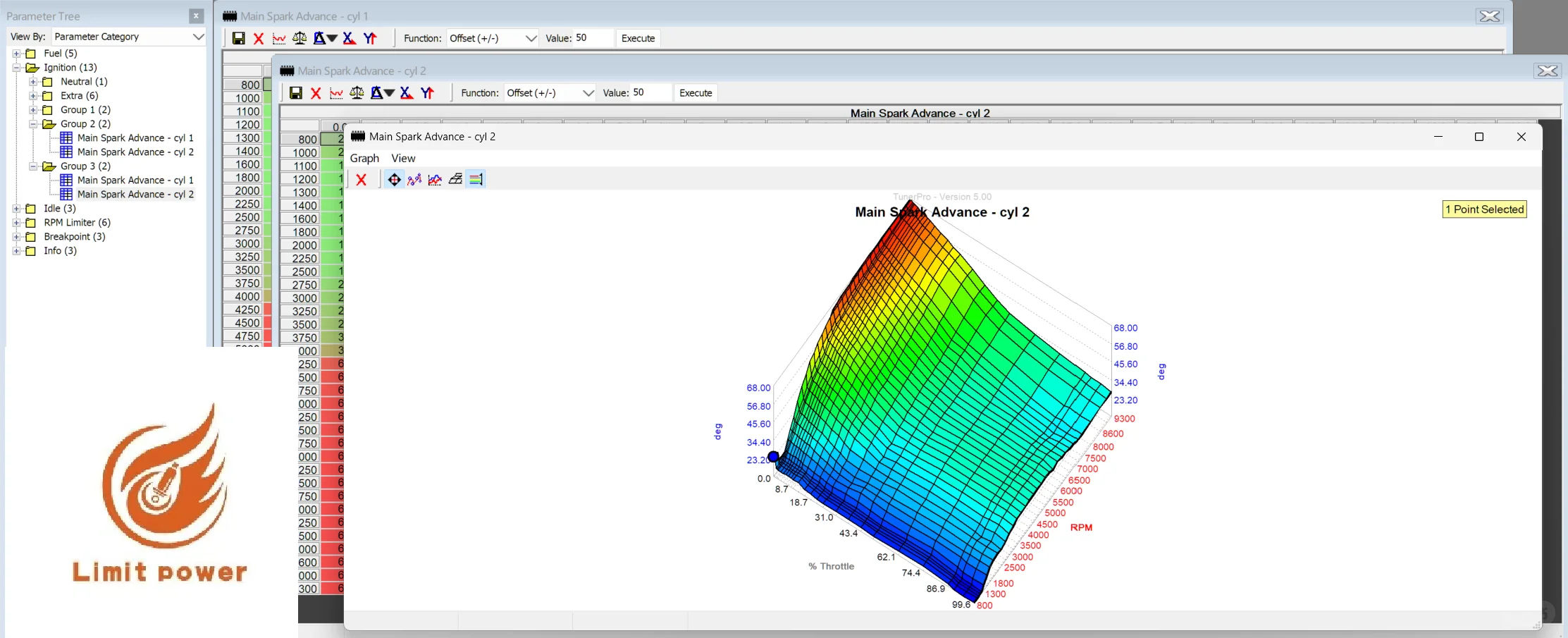Open the View menu in graph window

coord(403,158)
